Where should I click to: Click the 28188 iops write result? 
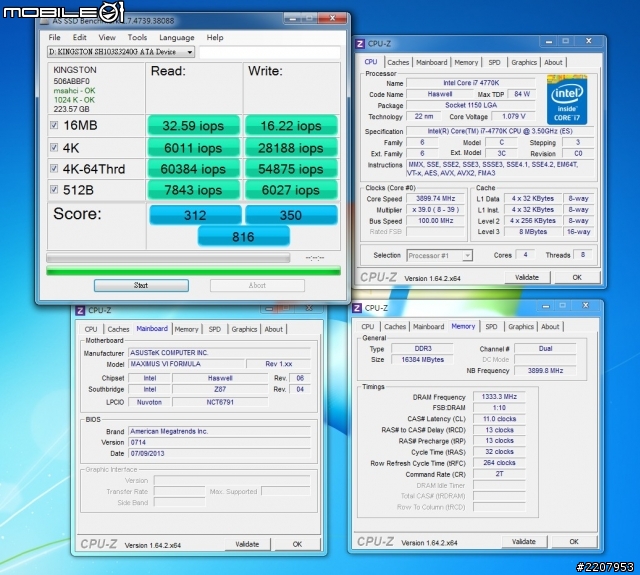pos(291,148)
